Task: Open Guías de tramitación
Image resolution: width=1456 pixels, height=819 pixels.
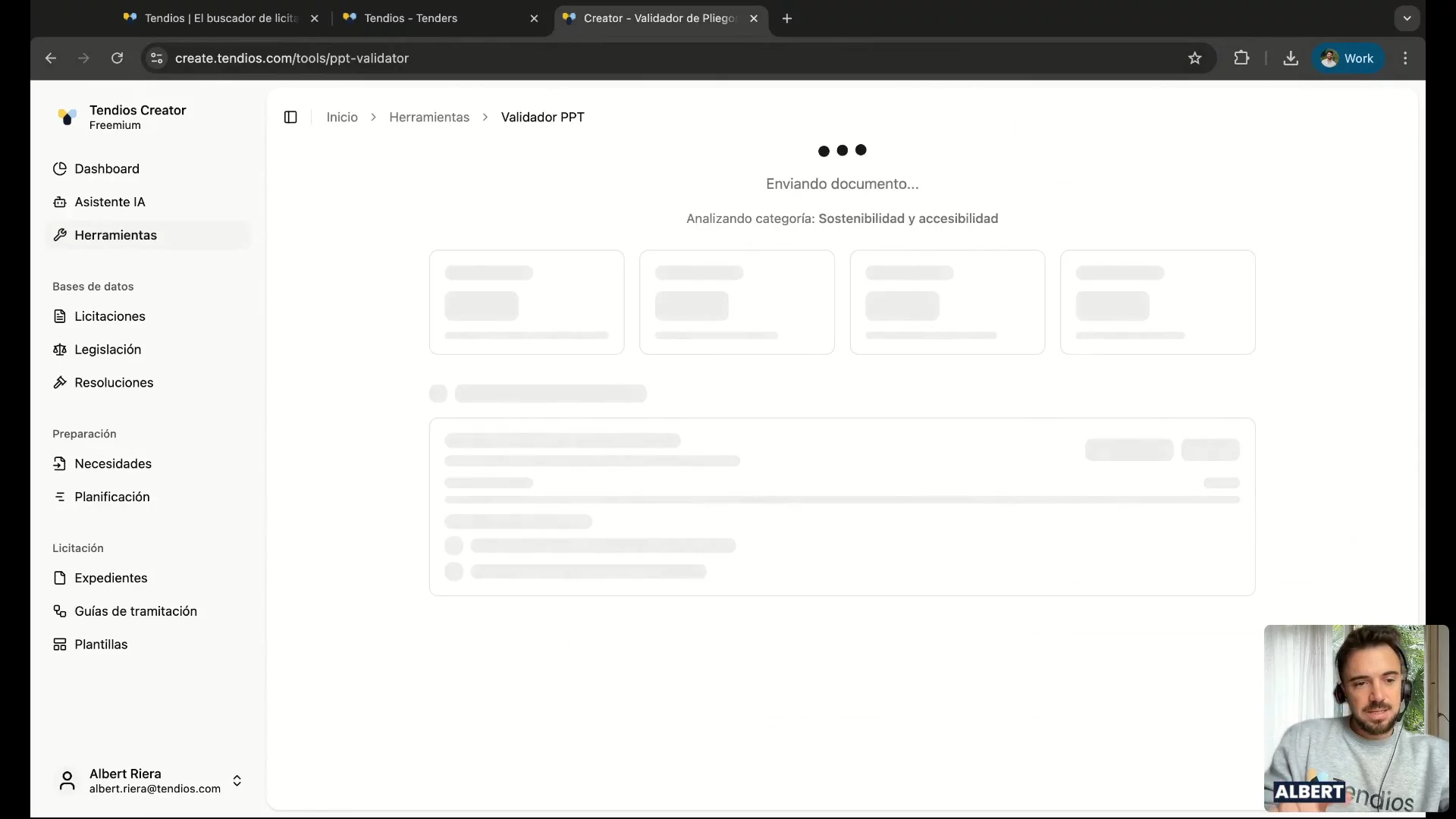Action: click(x=135, y=611)
